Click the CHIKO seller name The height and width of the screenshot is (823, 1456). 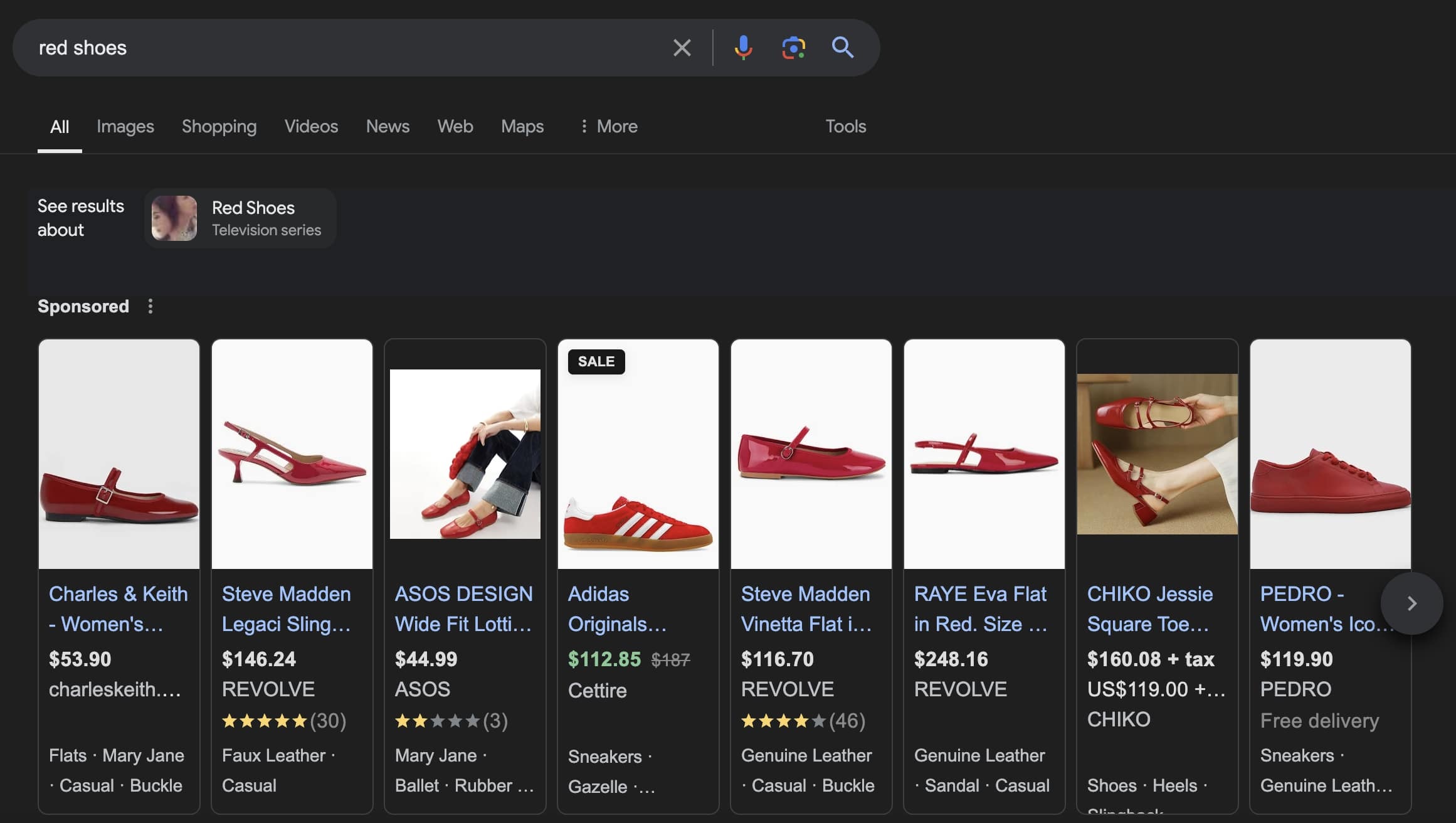[1119, 719]
